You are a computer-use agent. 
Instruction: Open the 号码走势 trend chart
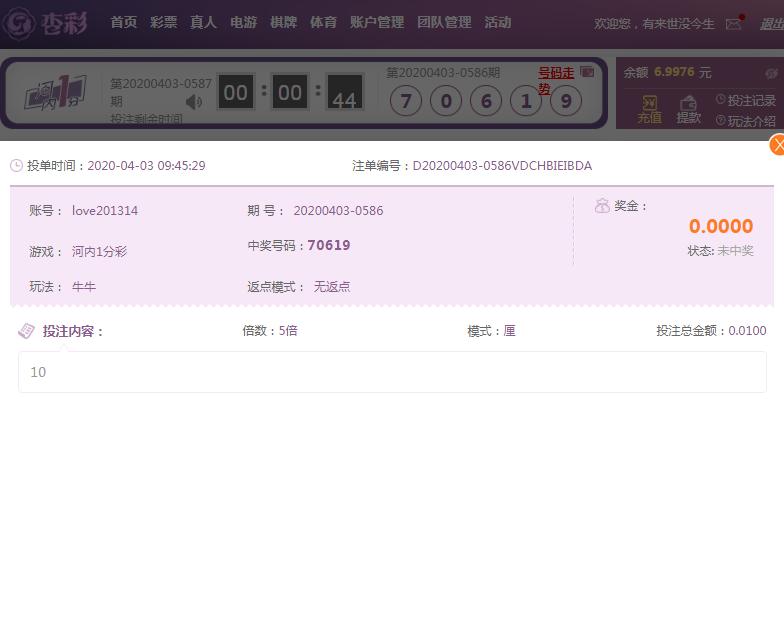(x=557, y=80)
